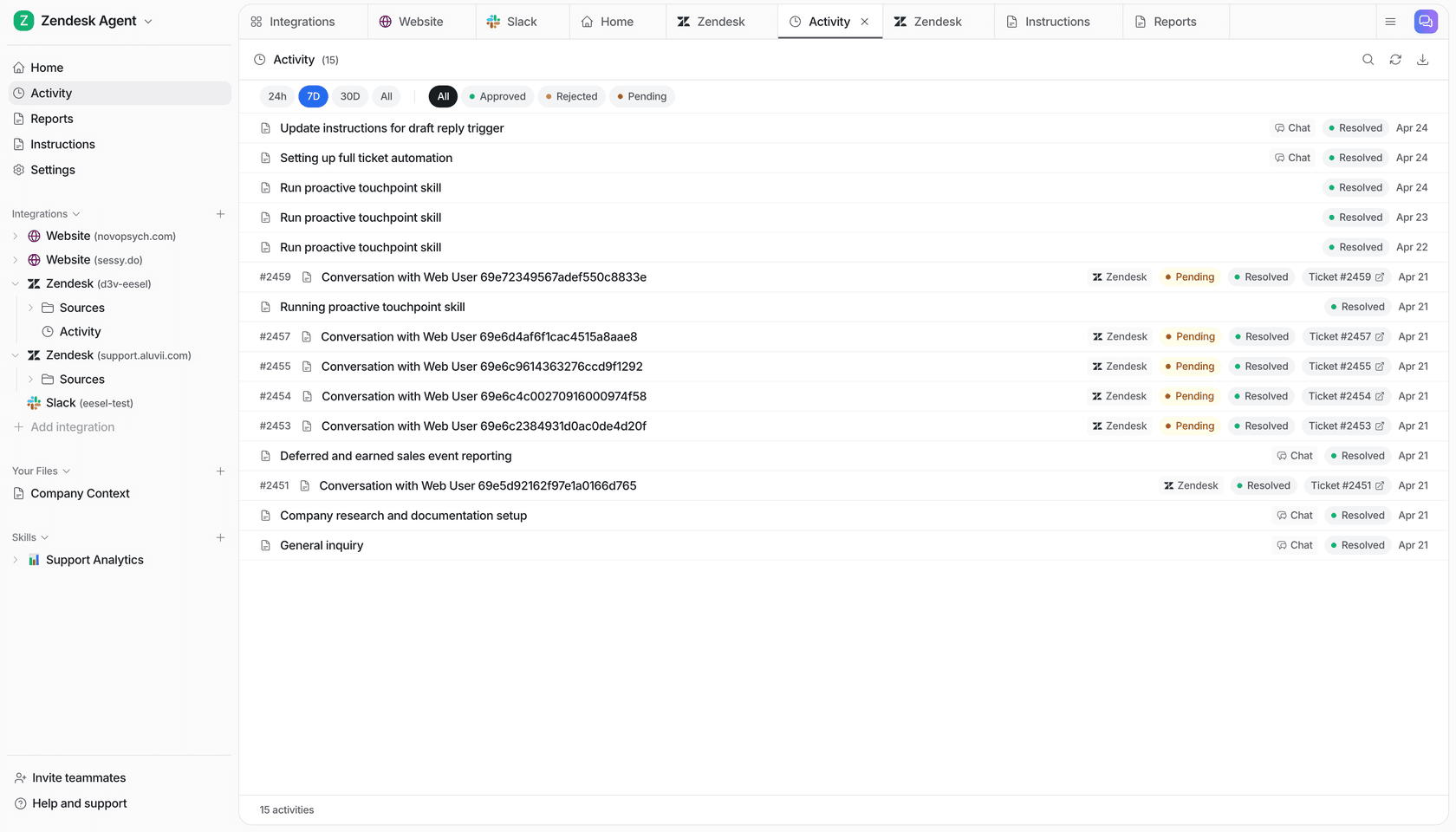Select the Support Analytics skill
1456x832 pixels.
point(94,559)
